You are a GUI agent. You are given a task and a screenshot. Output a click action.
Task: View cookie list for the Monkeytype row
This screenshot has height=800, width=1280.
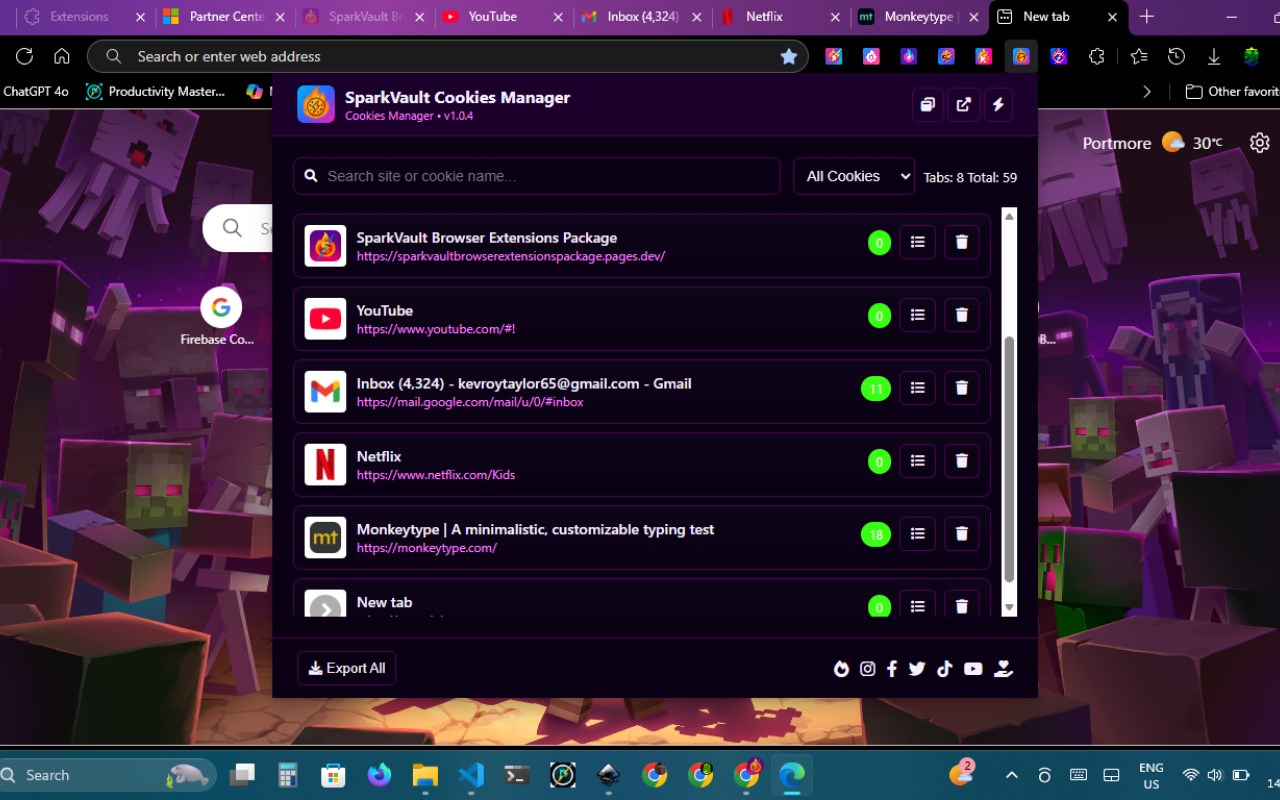[x=918, y=534]
